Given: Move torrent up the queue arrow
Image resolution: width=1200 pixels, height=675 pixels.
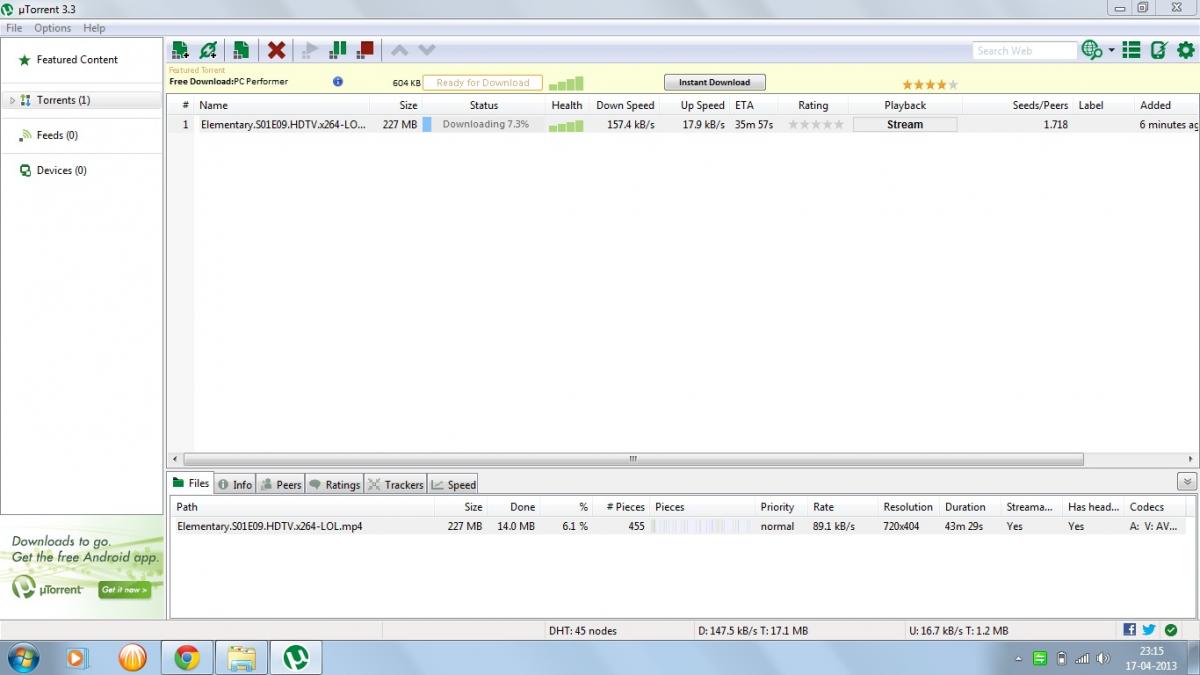Looking at the screenshot, I should [x=399, y=50].
